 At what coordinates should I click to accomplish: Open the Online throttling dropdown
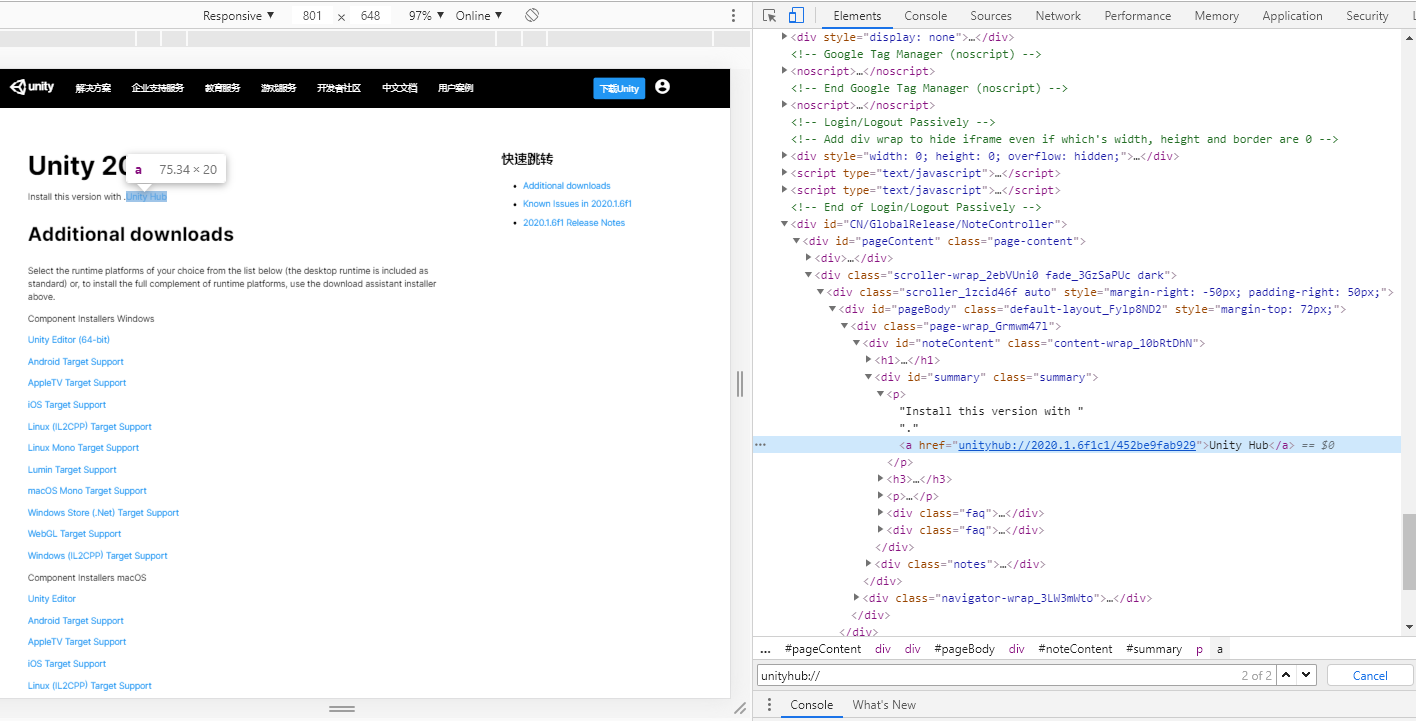pos(479,16)
